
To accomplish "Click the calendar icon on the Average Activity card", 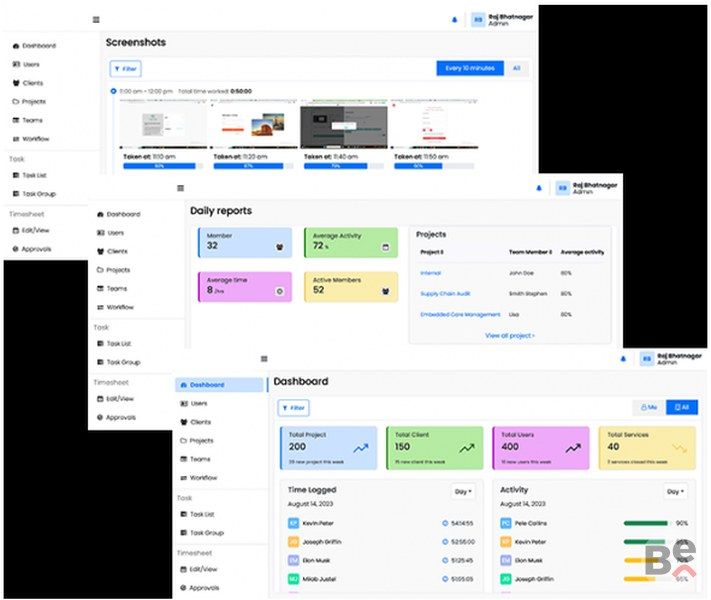I will pyautogui.click(x=385, y=248).
